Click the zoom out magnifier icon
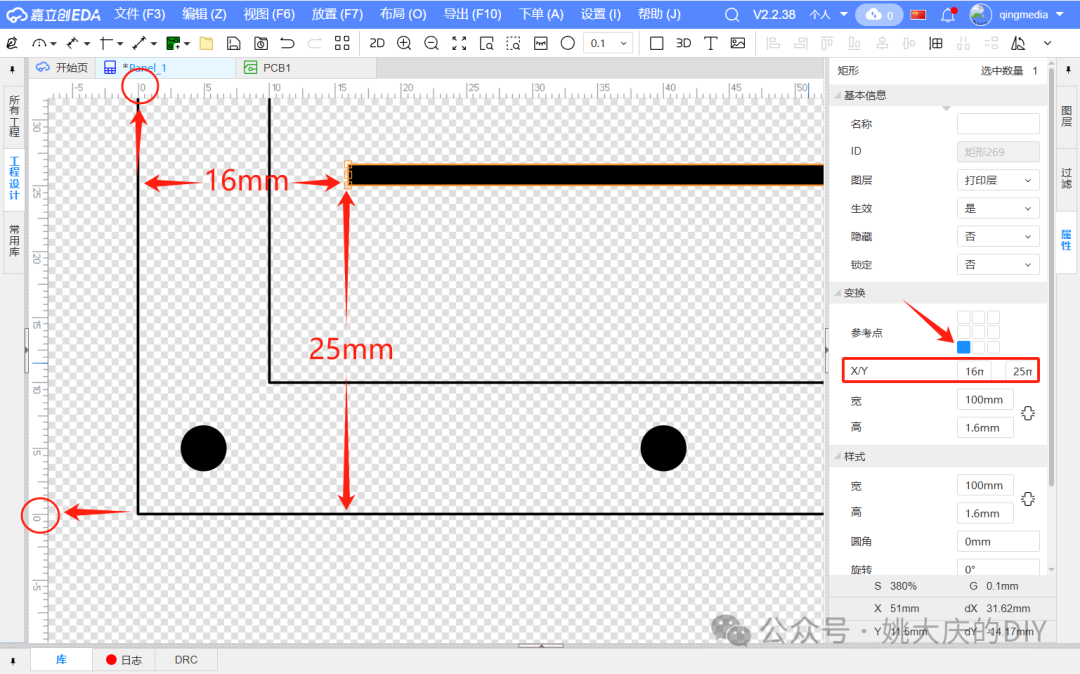 pyautogui.click(x=431, y=43)
